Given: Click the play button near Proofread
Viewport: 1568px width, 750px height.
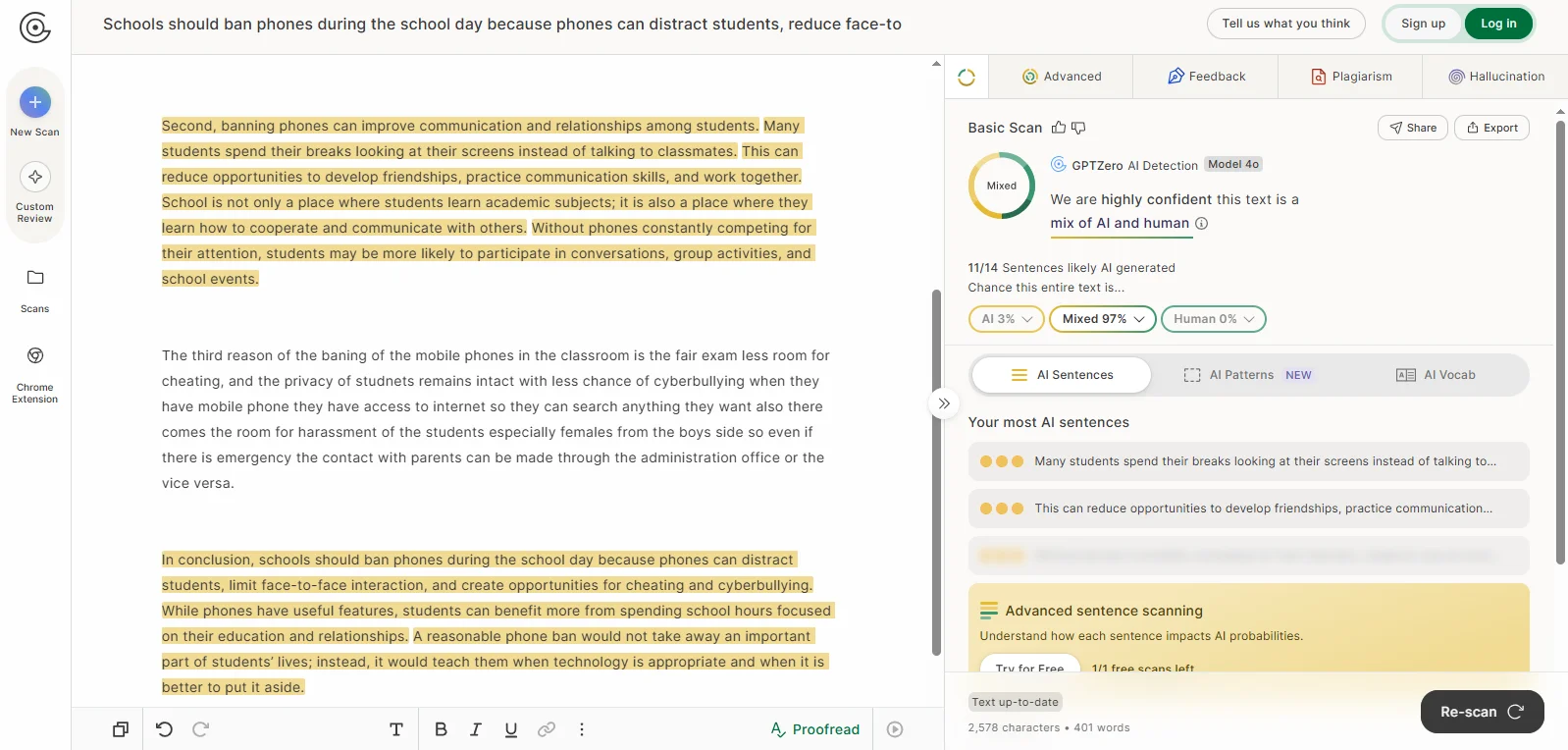Looking at the screenshot, I should pyautogui.click(x=895, y=729).
